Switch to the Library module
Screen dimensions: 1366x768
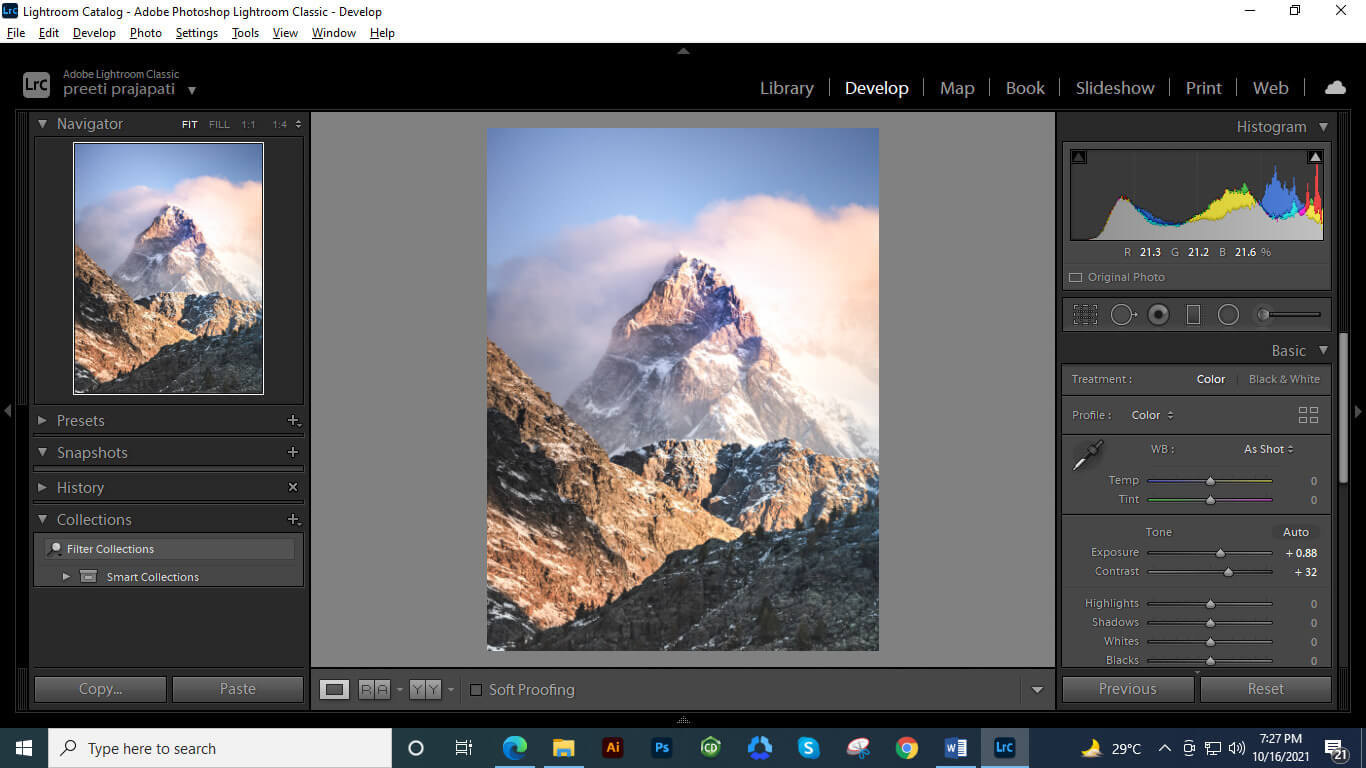point(786,88)
